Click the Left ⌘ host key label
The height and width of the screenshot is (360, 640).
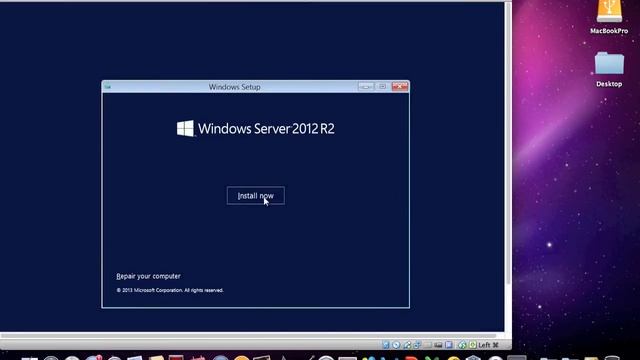[x=488, y=345]
